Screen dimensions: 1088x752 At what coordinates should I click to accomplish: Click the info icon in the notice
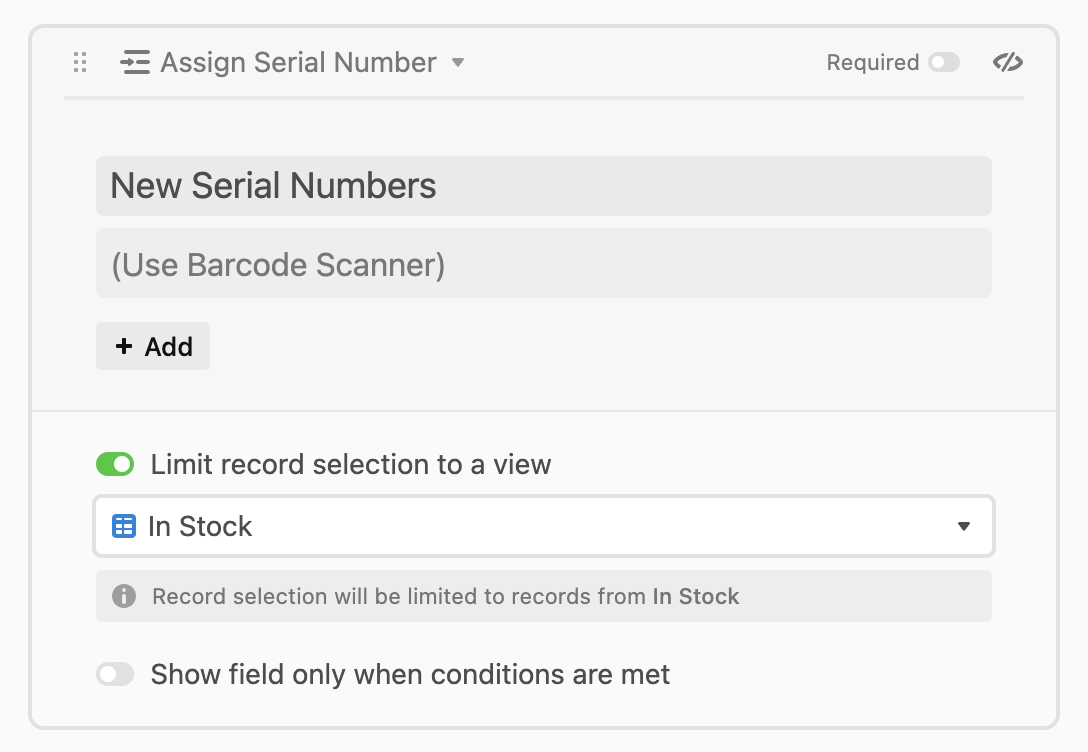point(124,596)
